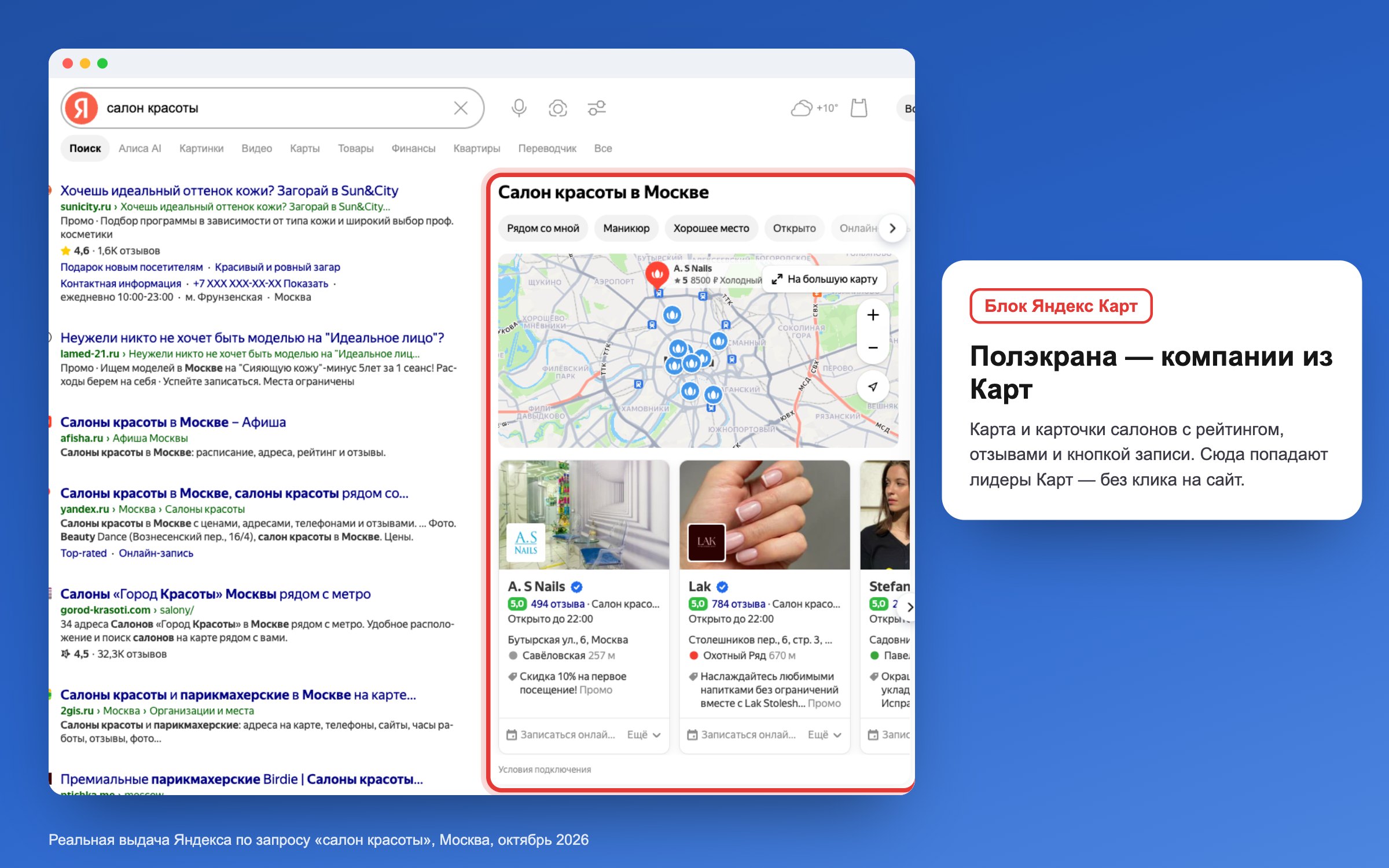Show phone number via '+7 XXX XXX-XX-XX Показать'
The height and width of the screenshot is (868, 1389).
tap(260, 284)
